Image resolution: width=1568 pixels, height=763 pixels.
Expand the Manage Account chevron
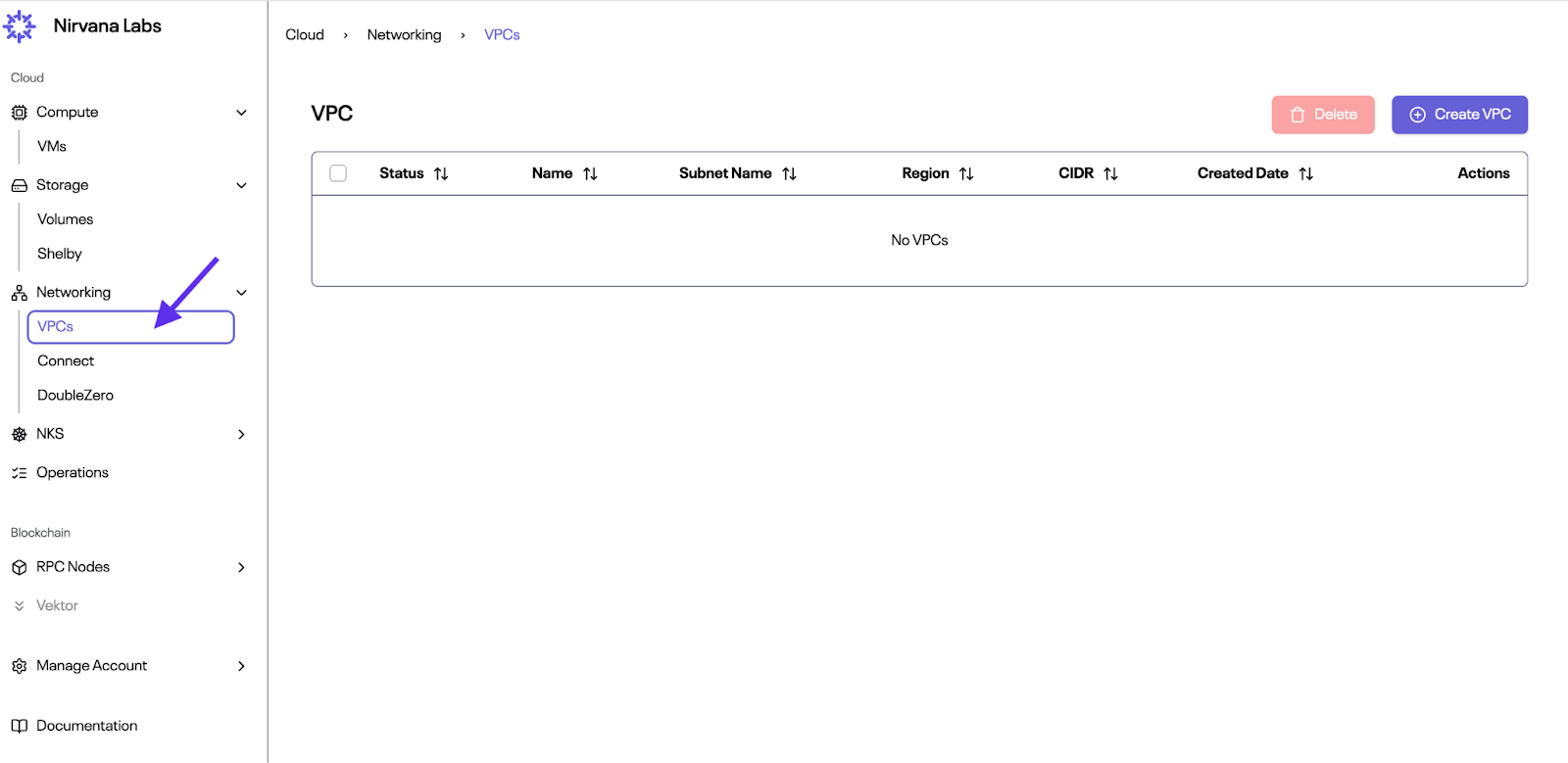[x=241, y=666]
